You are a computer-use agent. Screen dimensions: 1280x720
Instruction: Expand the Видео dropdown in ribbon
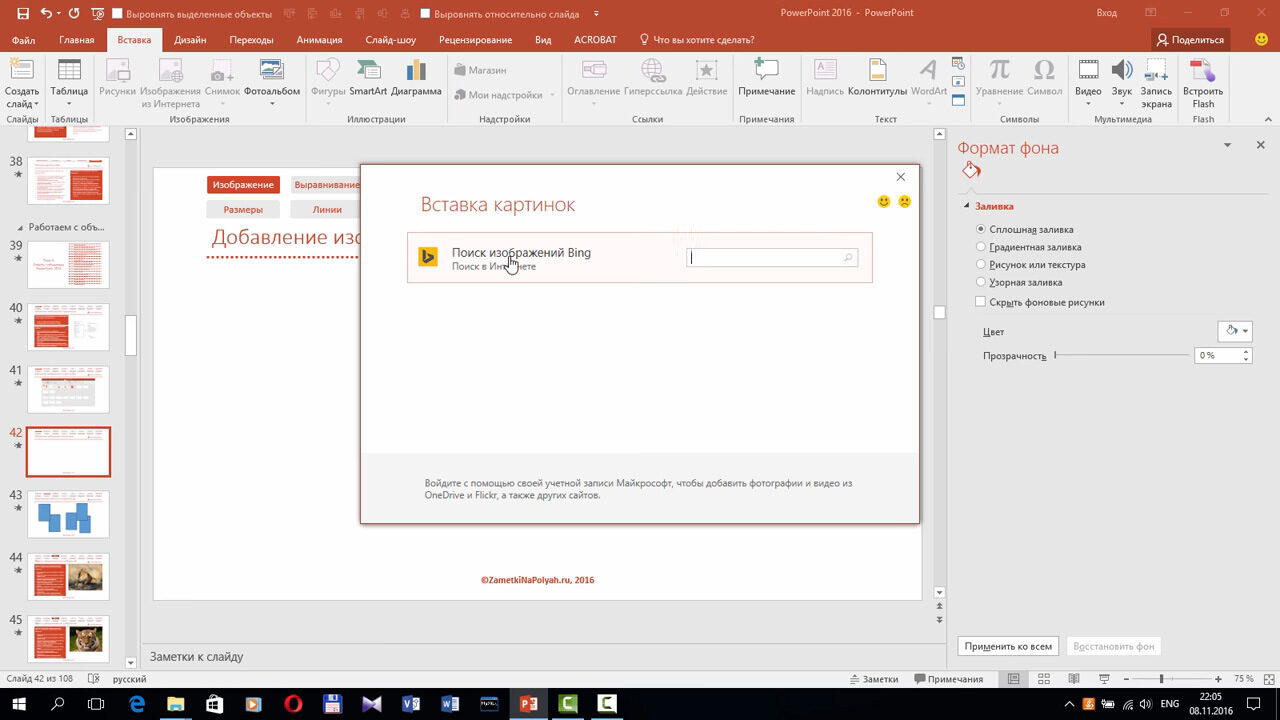pyautogui.click(x=1088, y=103)
